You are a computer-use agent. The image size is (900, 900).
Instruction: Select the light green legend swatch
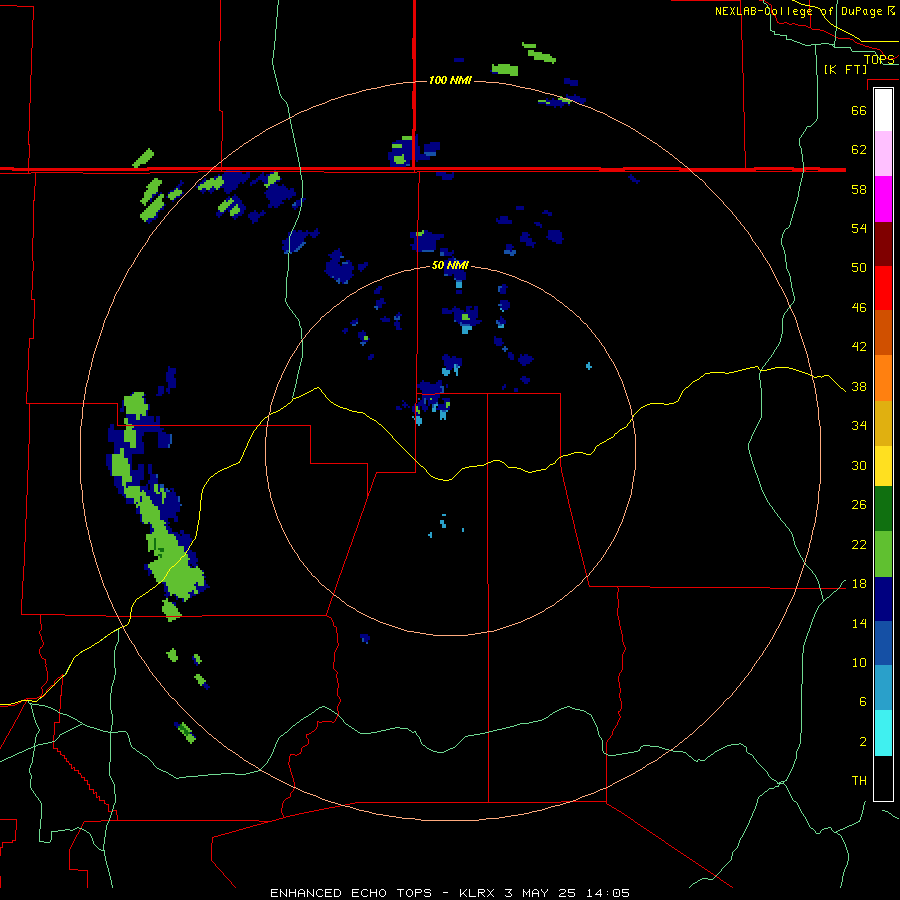point(883,554)
